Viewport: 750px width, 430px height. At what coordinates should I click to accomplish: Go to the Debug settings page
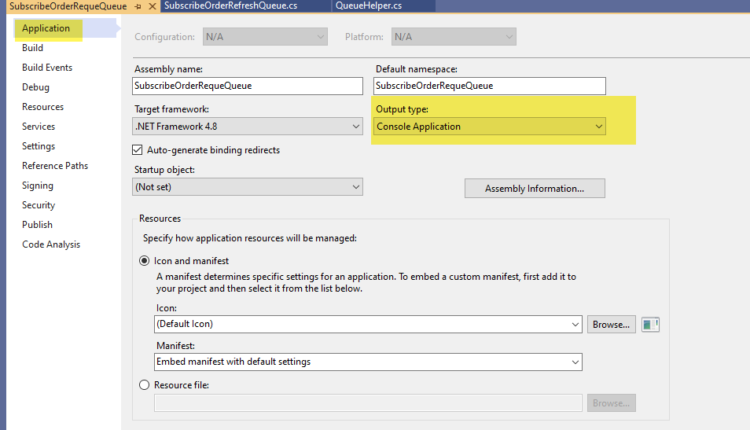click(x=35, y=87)
